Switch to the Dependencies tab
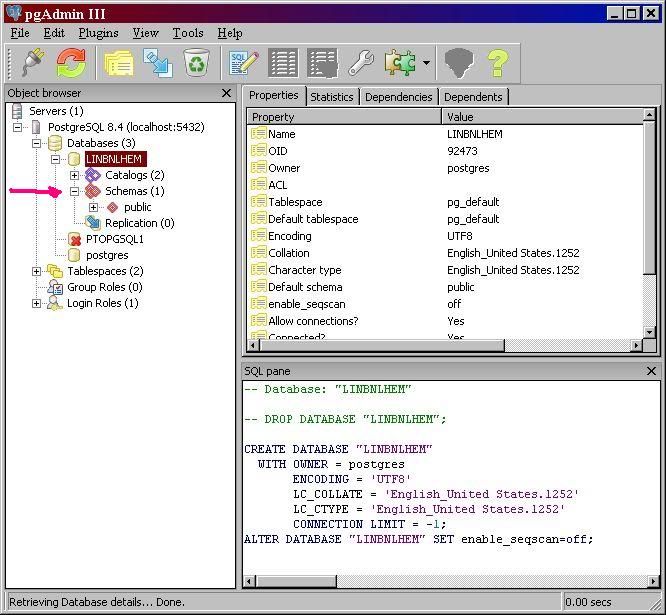Viewport: 666px width, 615px height. coord(398,97)
